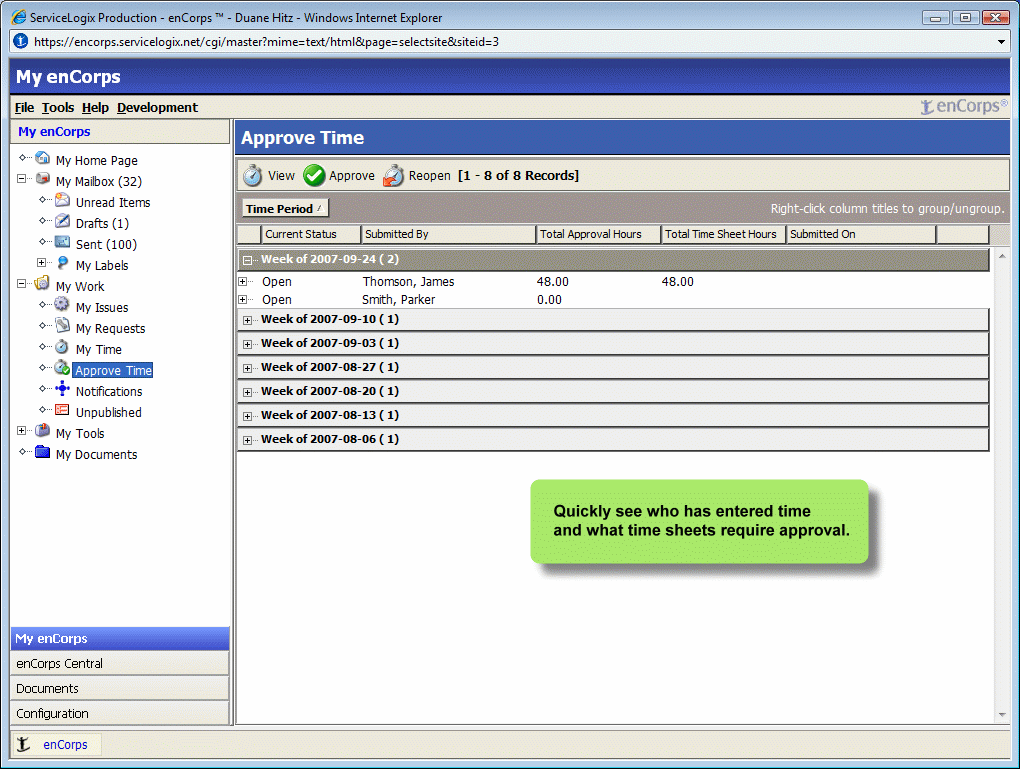
Task: Expand the Week of 2007-08-06 group
Action: pos(248,440)
